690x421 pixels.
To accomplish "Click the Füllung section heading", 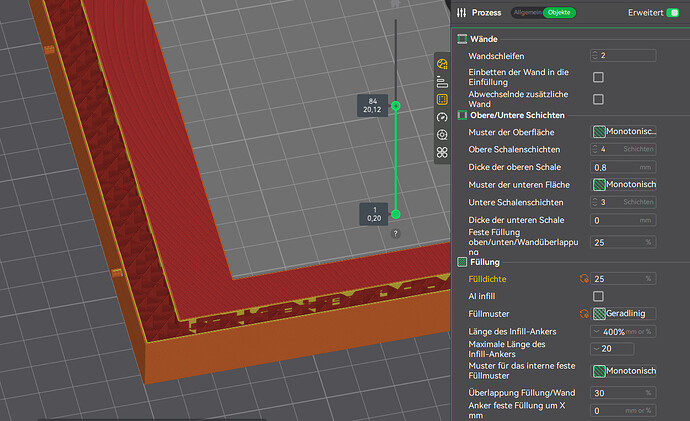I will [x=484, y=262].
